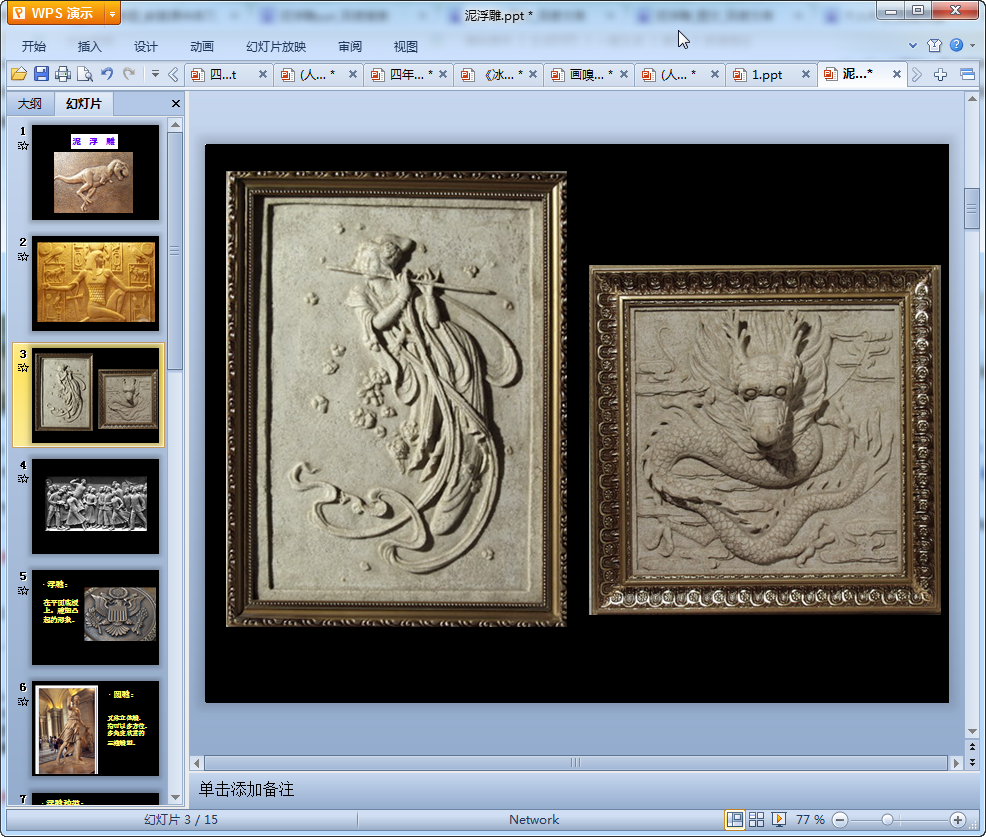Screen dimensions: 986x837
Task: Switch to slide sorter view
Action: point(757,820)
